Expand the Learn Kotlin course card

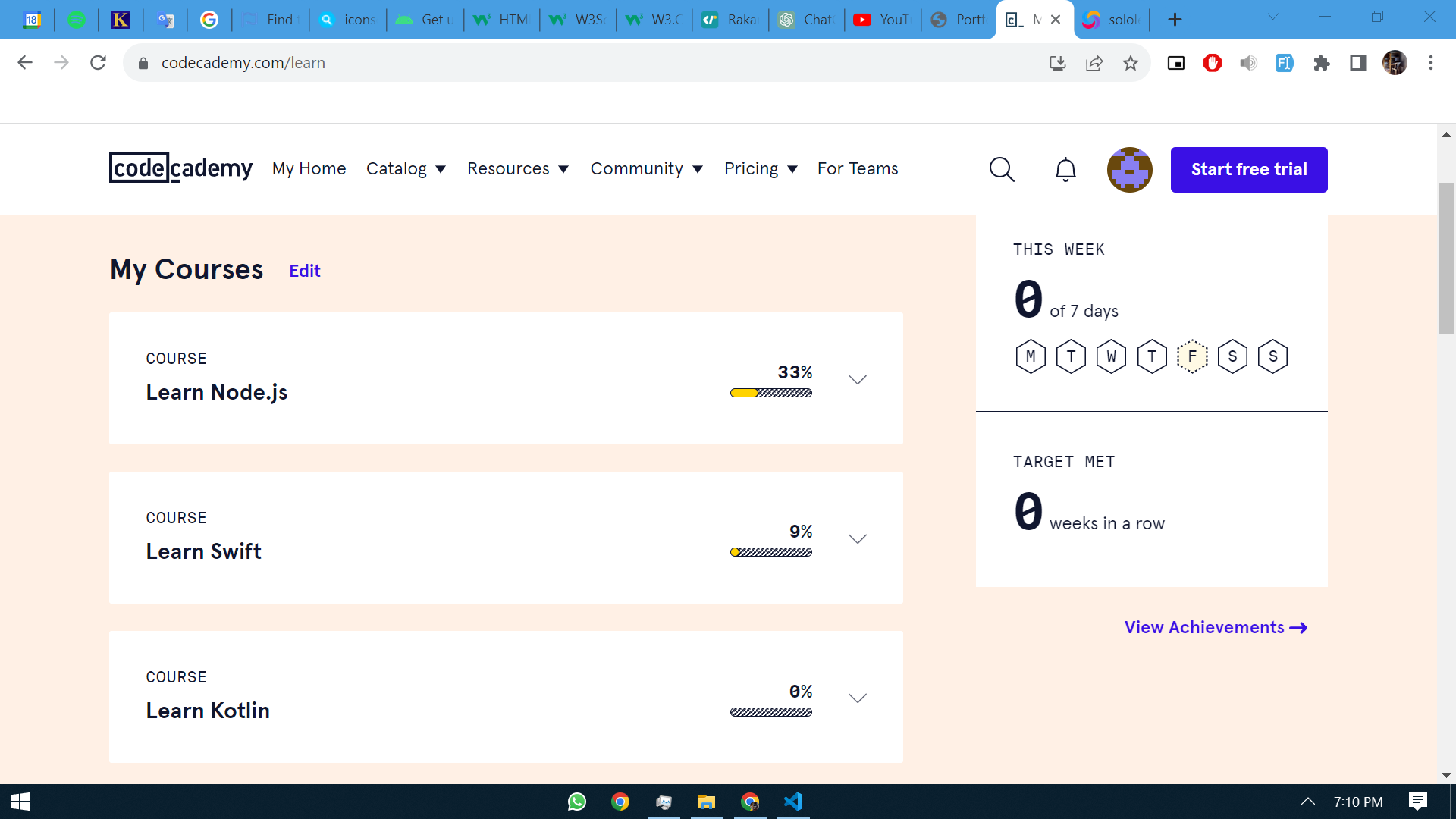[857, 698]
